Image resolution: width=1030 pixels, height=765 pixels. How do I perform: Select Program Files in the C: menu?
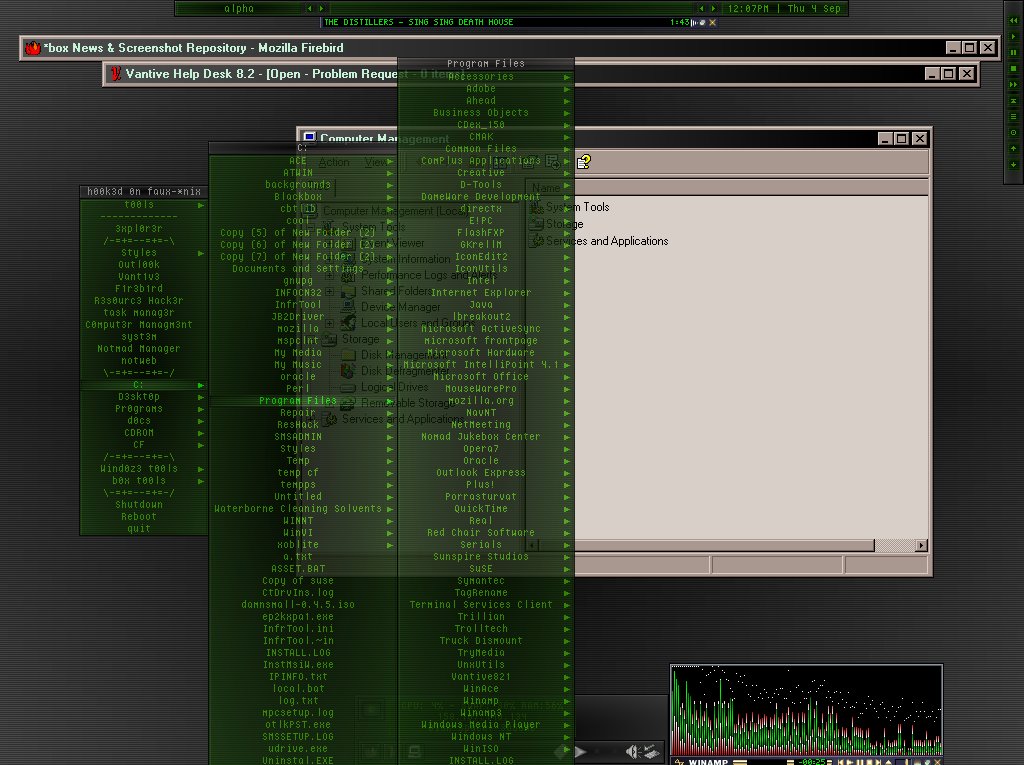(x=303, y=401)
